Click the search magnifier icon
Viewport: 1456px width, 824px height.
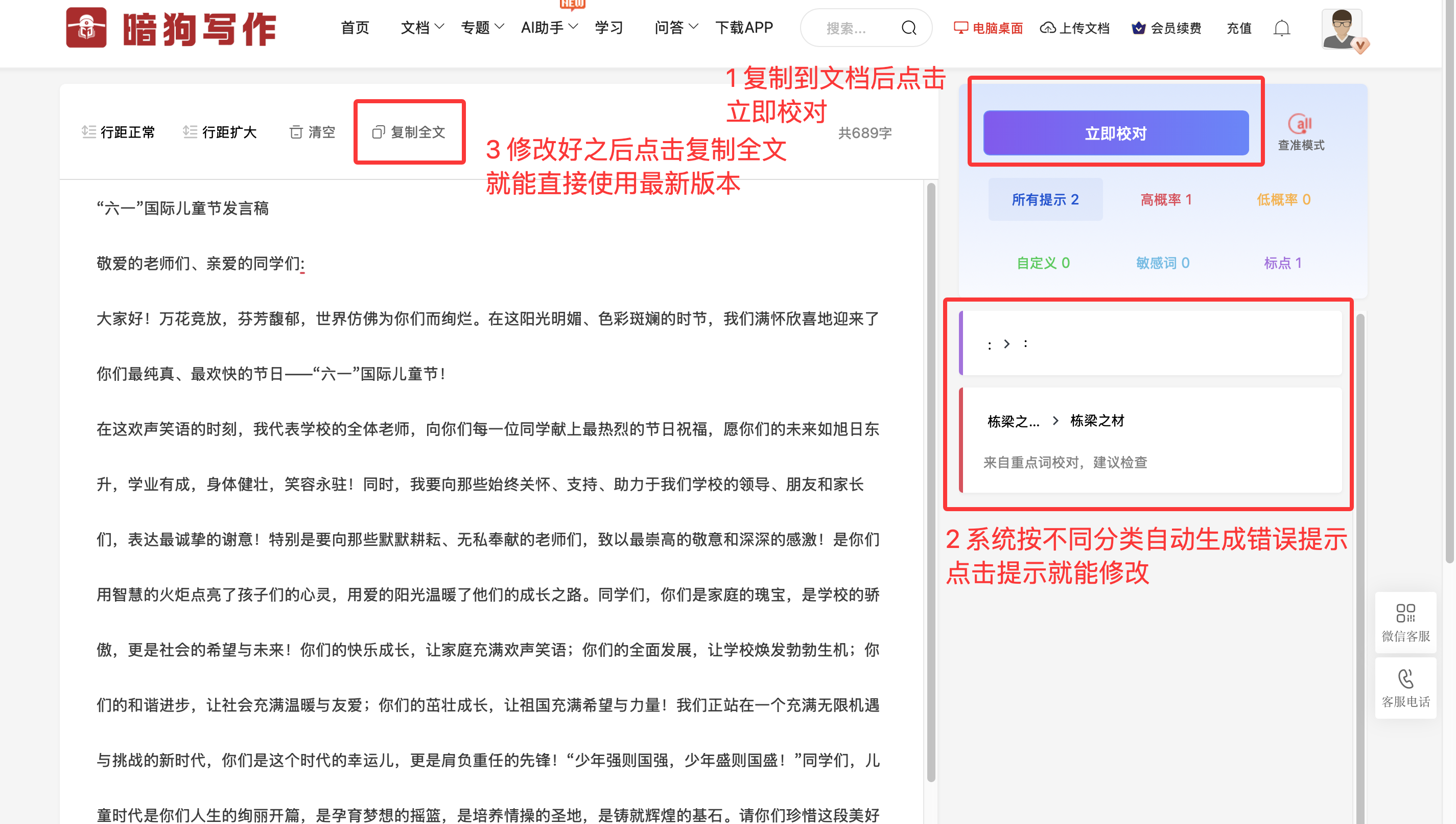[909, 28]
